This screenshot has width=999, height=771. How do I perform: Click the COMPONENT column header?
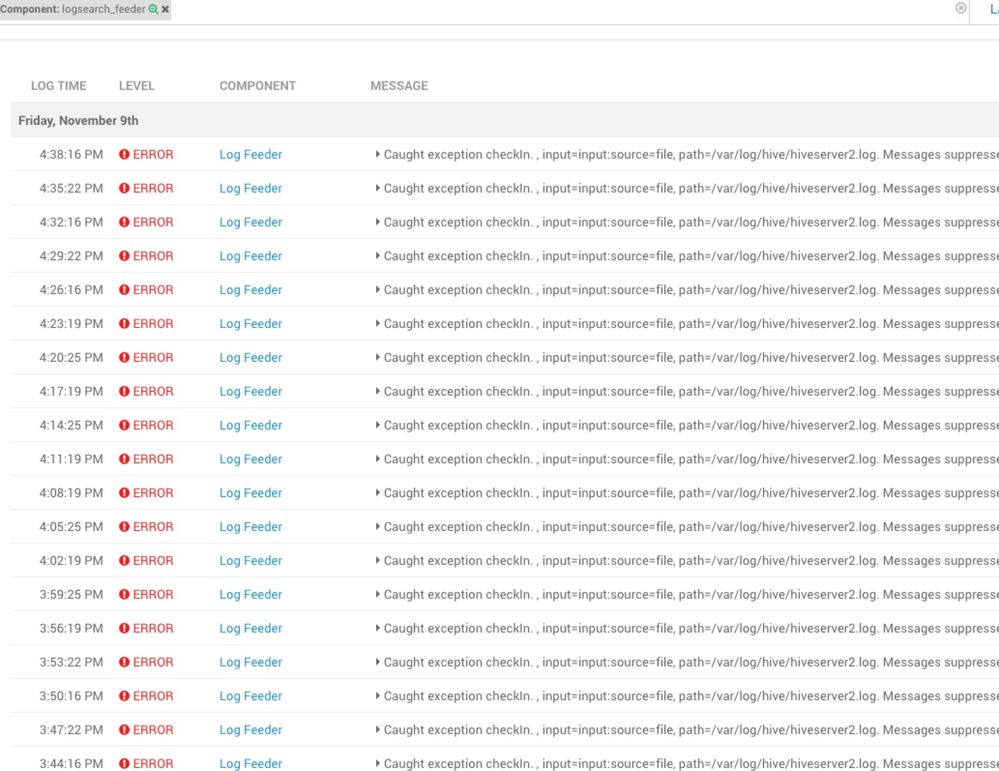click(x=257, y=86)
